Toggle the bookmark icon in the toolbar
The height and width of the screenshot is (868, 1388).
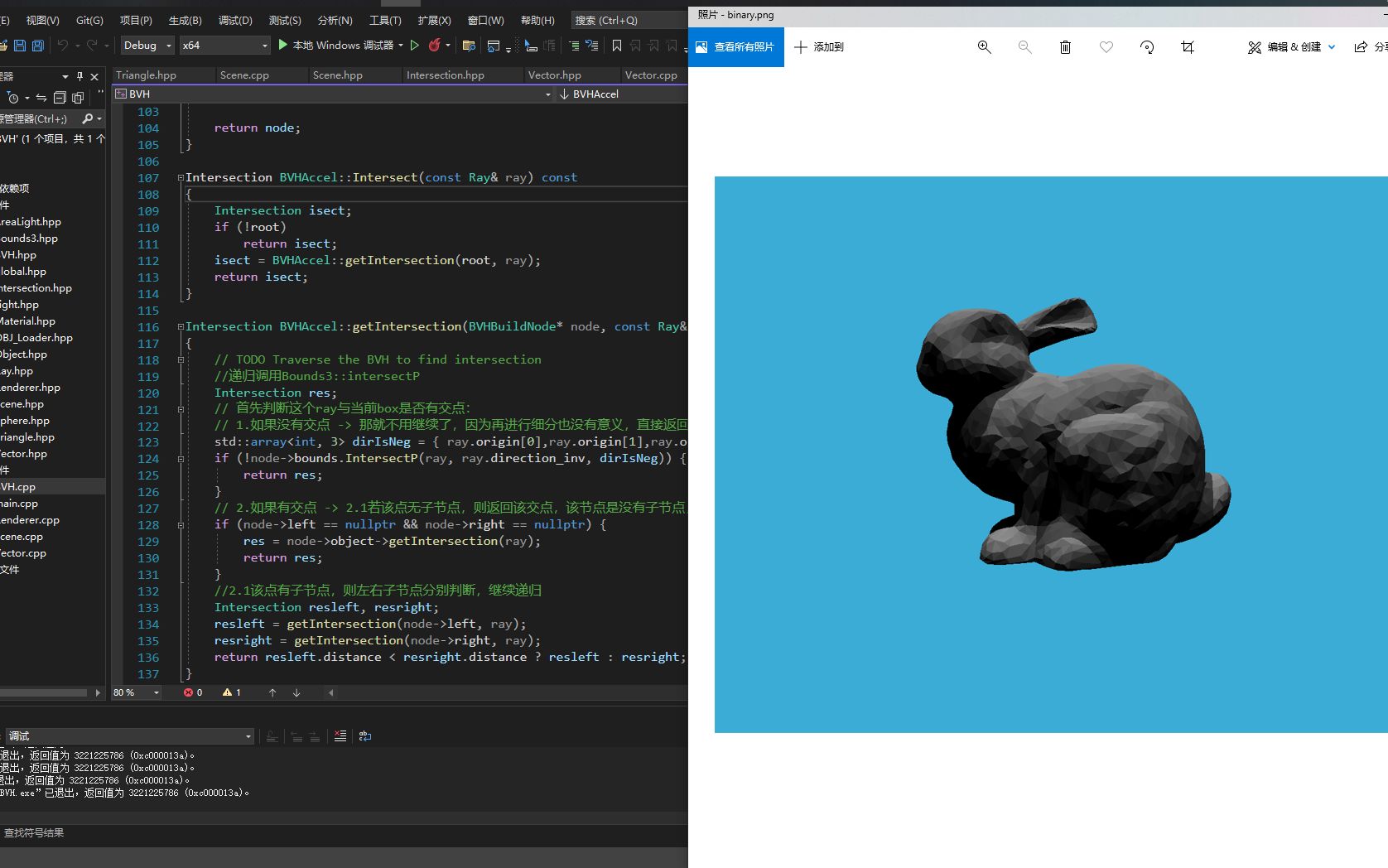pos(617,46)
